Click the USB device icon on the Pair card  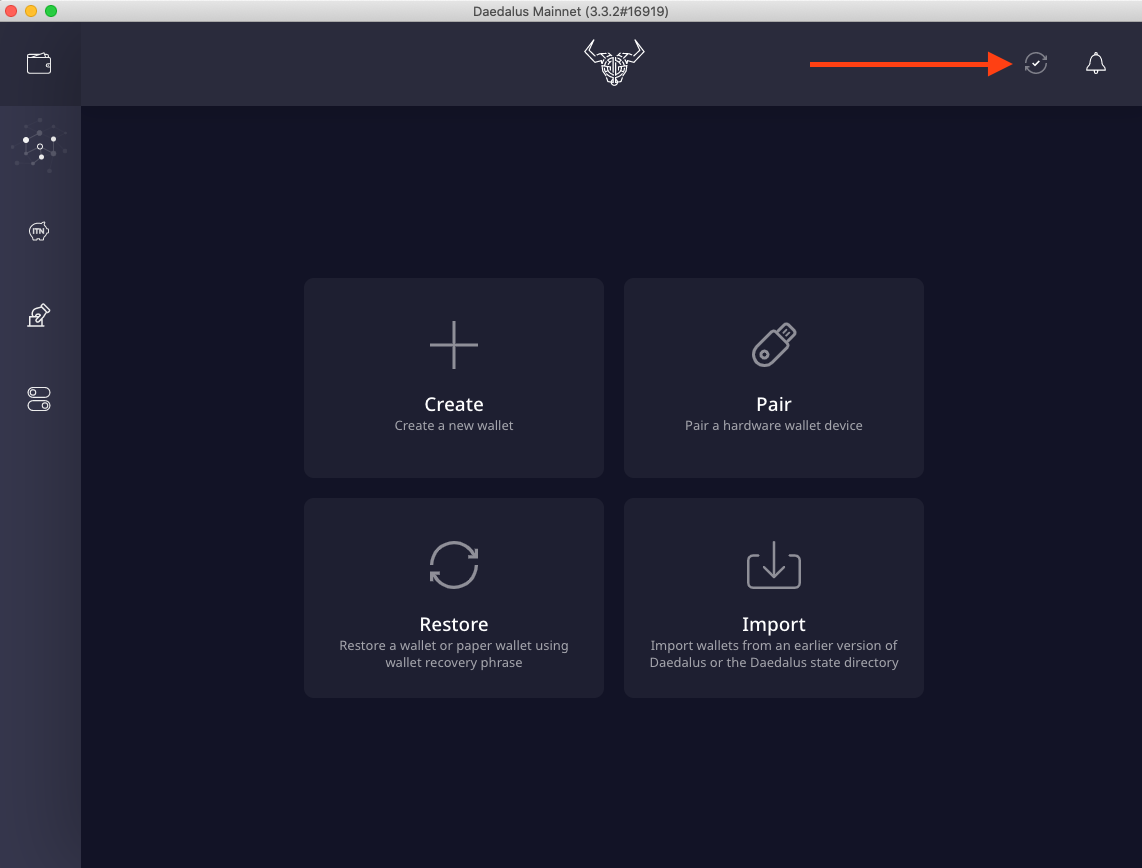point(773,344)
